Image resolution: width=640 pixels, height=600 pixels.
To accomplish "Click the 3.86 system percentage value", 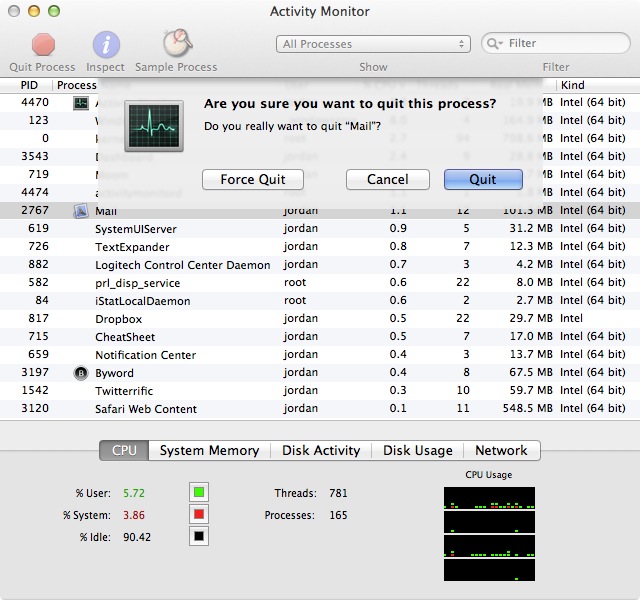I will pos(134,515).
